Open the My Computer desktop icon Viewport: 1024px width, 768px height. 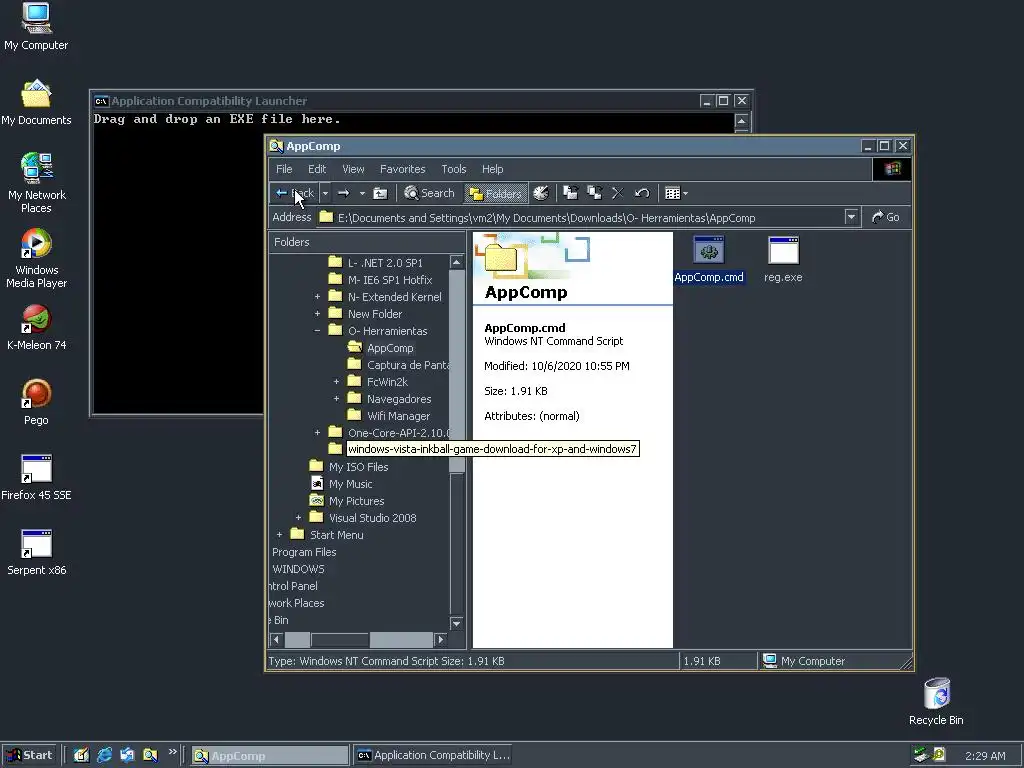pyautogui.click(x=36, y=27)
